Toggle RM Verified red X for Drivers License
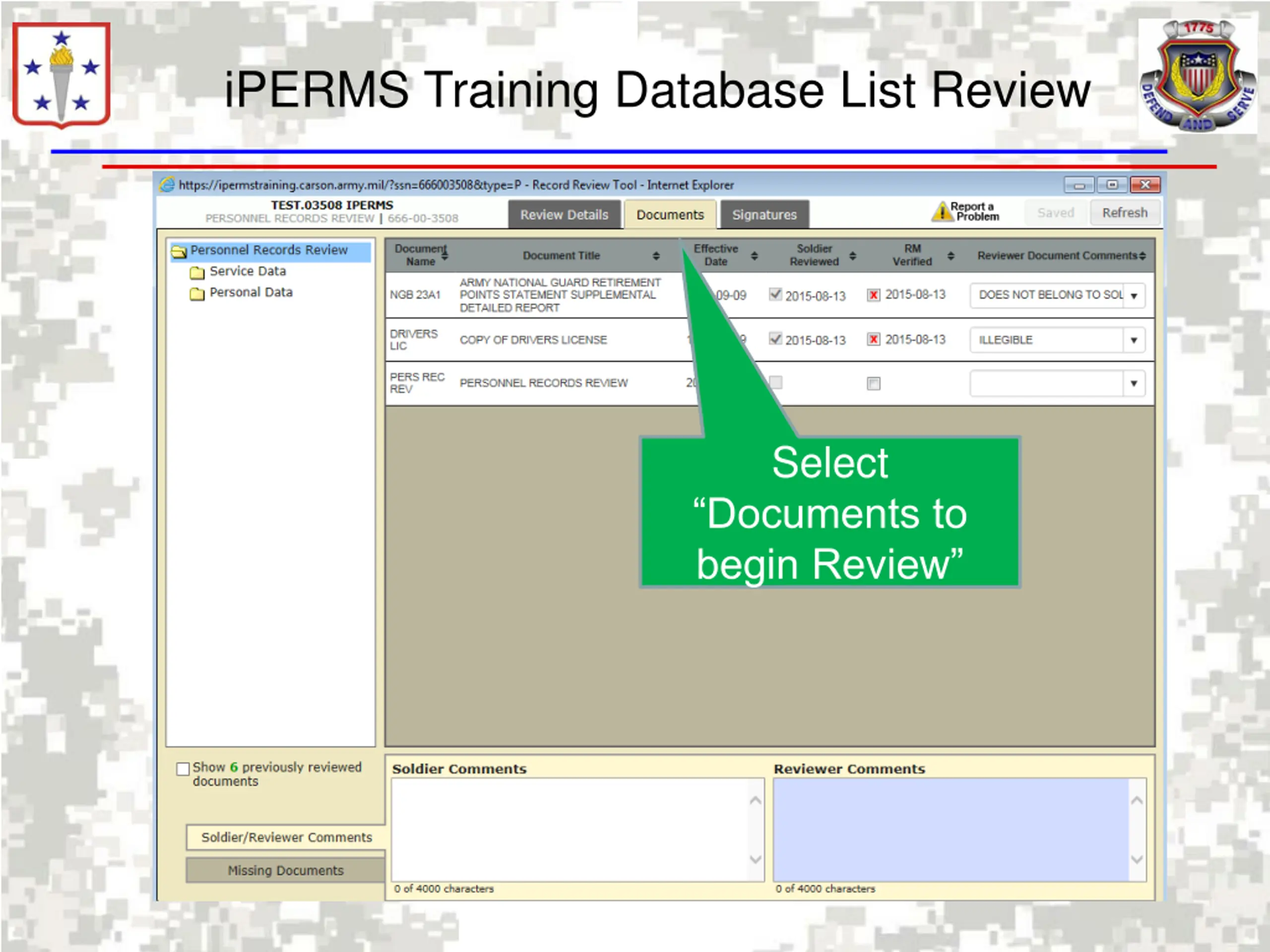This screenshot has width=1270, height=952. [x=873, y=340]
